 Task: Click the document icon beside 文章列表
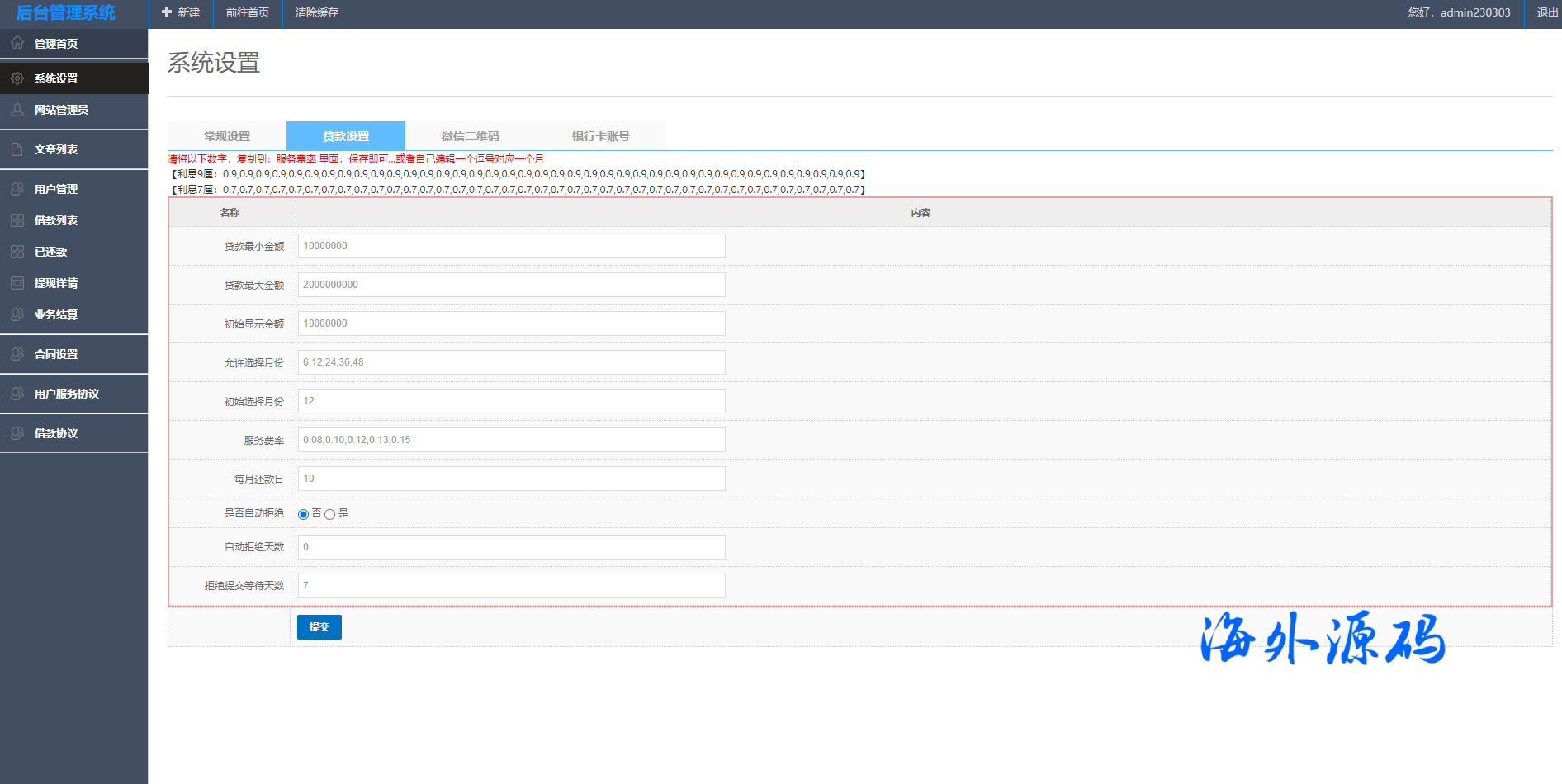pyautogui.click(x=17, y=149)
